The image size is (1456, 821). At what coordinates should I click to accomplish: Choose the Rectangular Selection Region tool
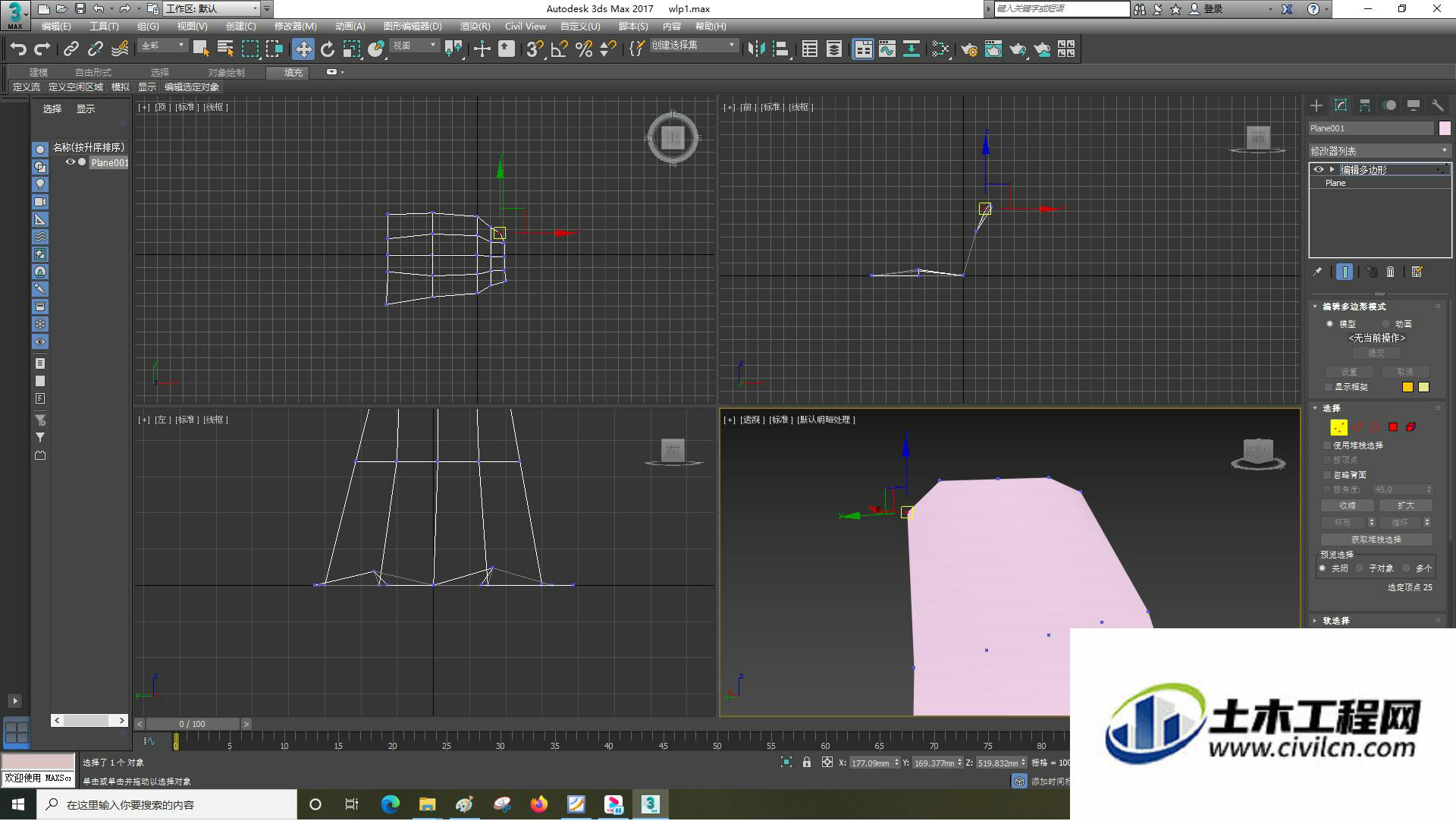pos(250,49)
